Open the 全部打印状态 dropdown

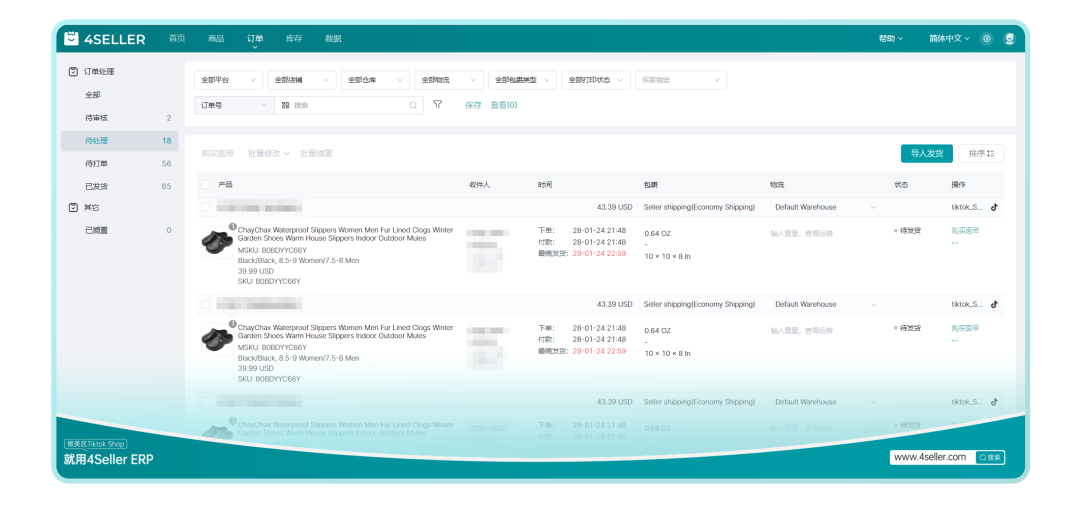(x=596, y=80)
